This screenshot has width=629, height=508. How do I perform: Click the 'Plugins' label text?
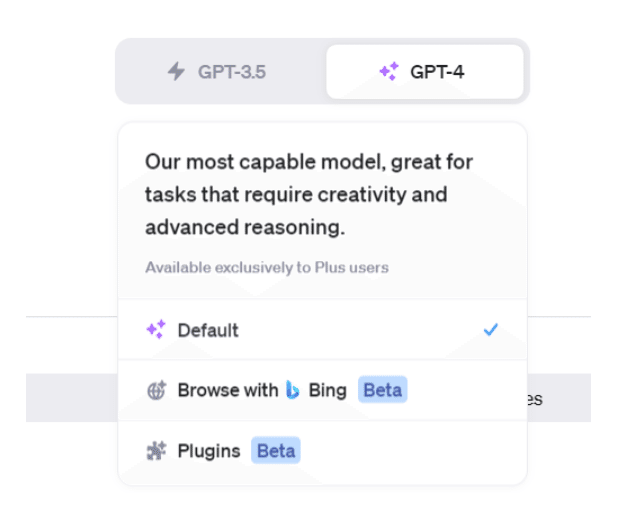[209, 451]
